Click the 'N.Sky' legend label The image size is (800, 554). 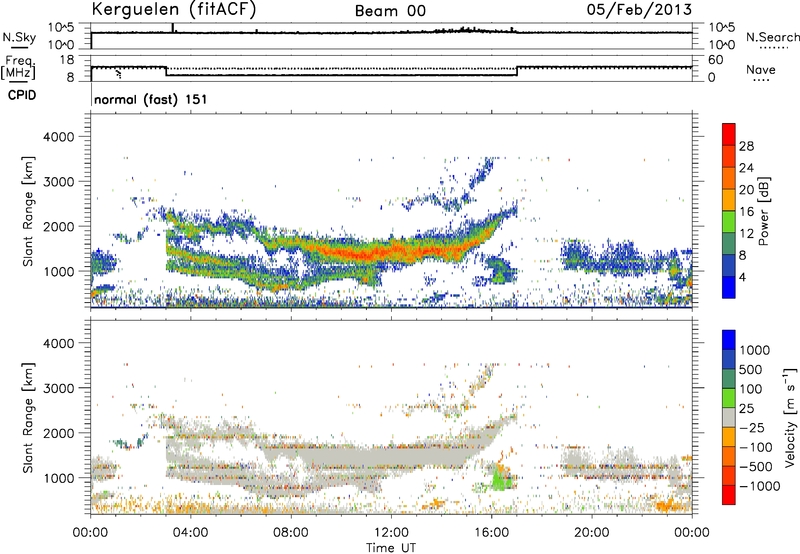pos(19,37)
